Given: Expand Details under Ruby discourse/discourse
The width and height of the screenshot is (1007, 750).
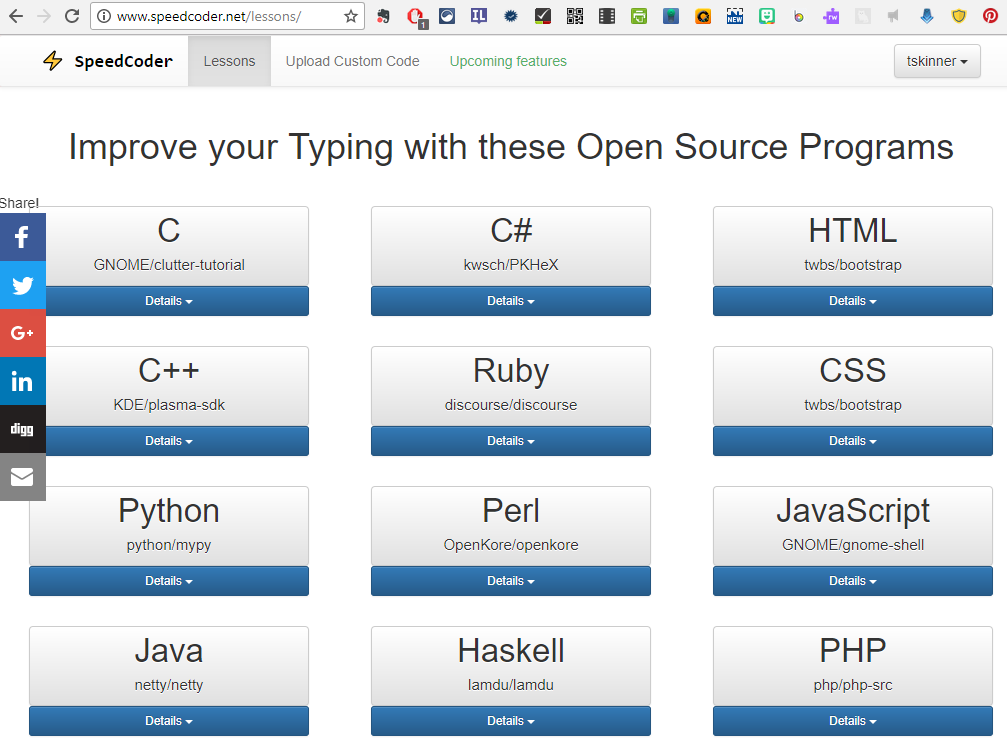Looking at the screenshot, I should coord(511,441).
